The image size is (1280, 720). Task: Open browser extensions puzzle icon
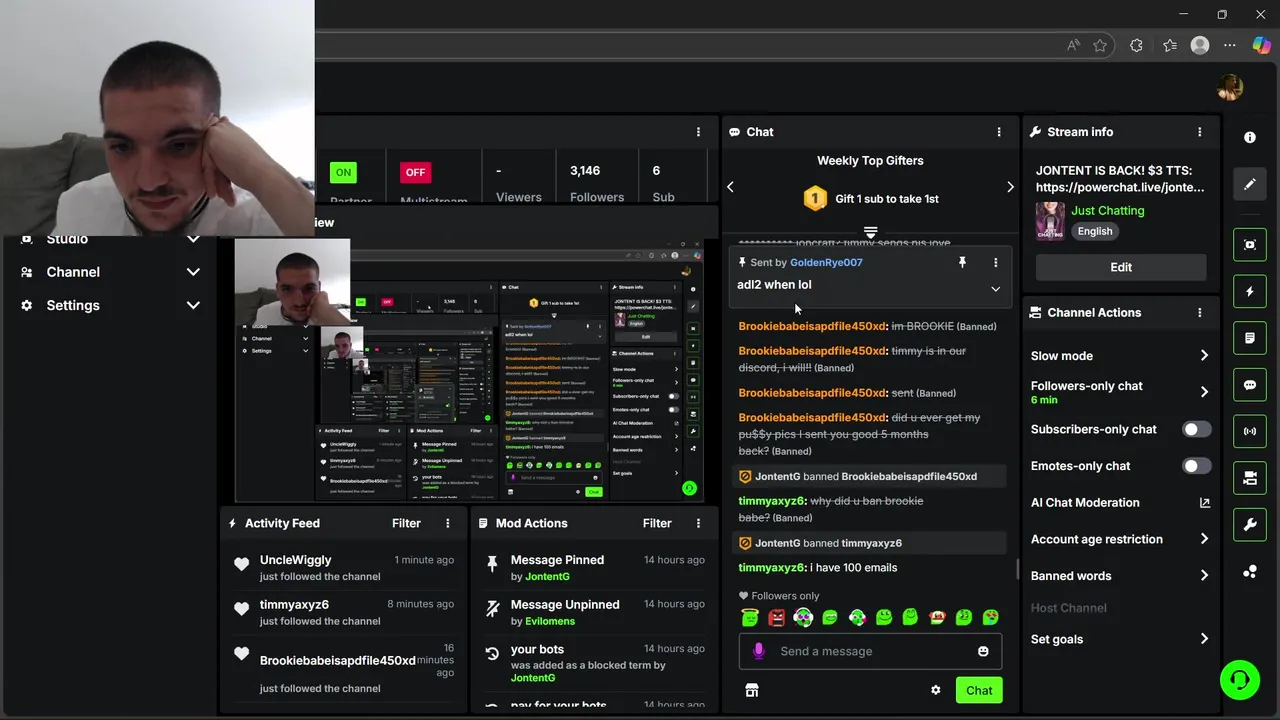tap(1136, 45)
